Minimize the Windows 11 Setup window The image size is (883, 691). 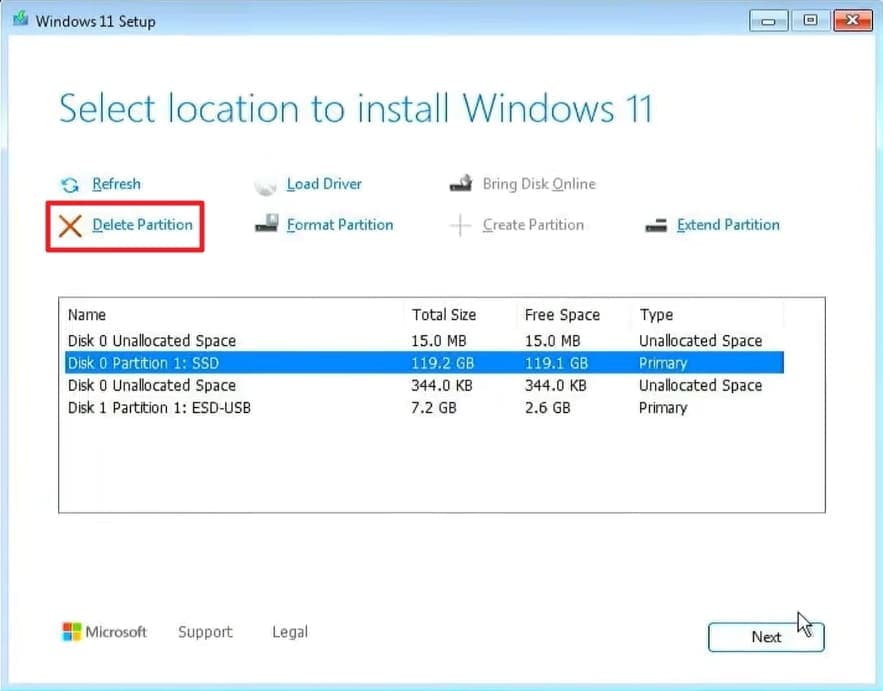point(768,21)
